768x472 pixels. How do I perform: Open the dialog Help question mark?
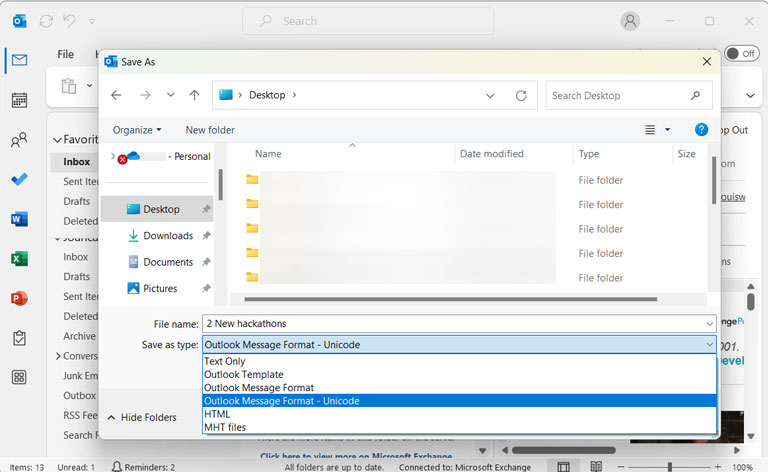tap(701, 130)
